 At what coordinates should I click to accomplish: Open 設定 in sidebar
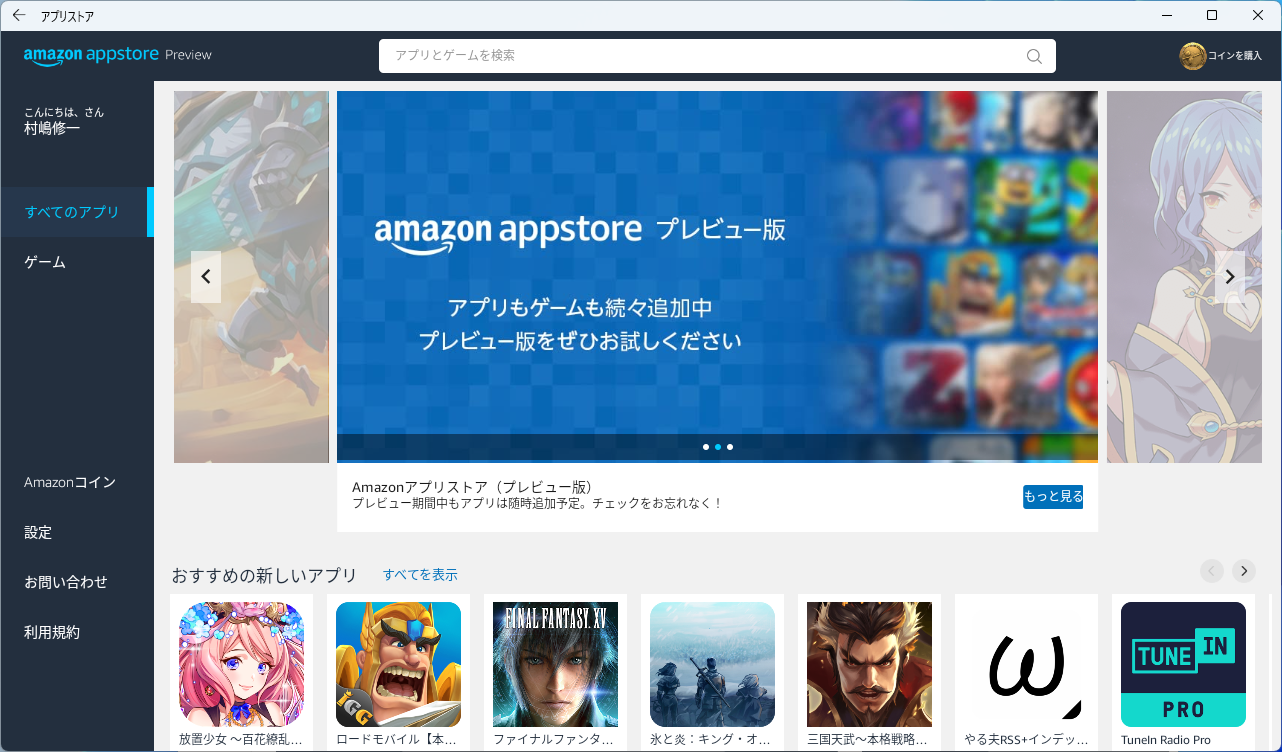tap(77, 532)
